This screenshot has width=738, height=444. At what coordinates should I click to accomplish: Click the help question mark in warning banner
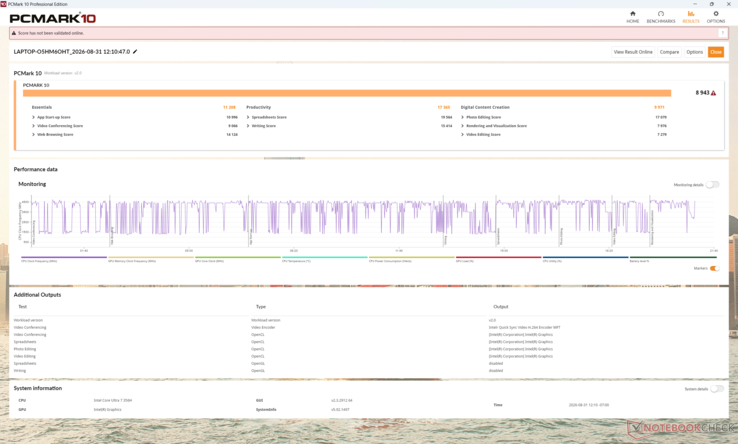[x=722, y=33]
